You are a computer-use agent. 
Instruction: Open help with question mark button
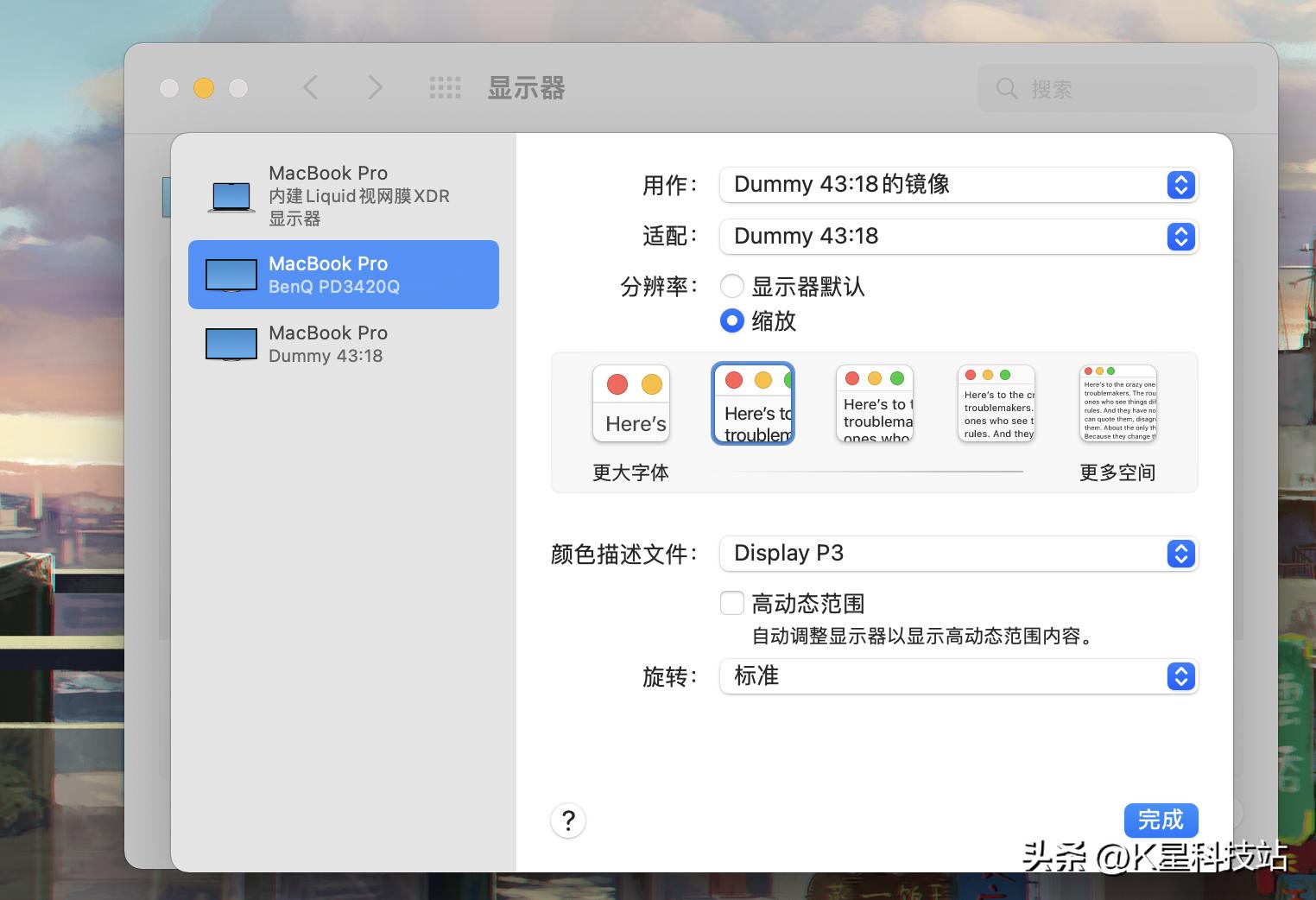pos(568,821)
